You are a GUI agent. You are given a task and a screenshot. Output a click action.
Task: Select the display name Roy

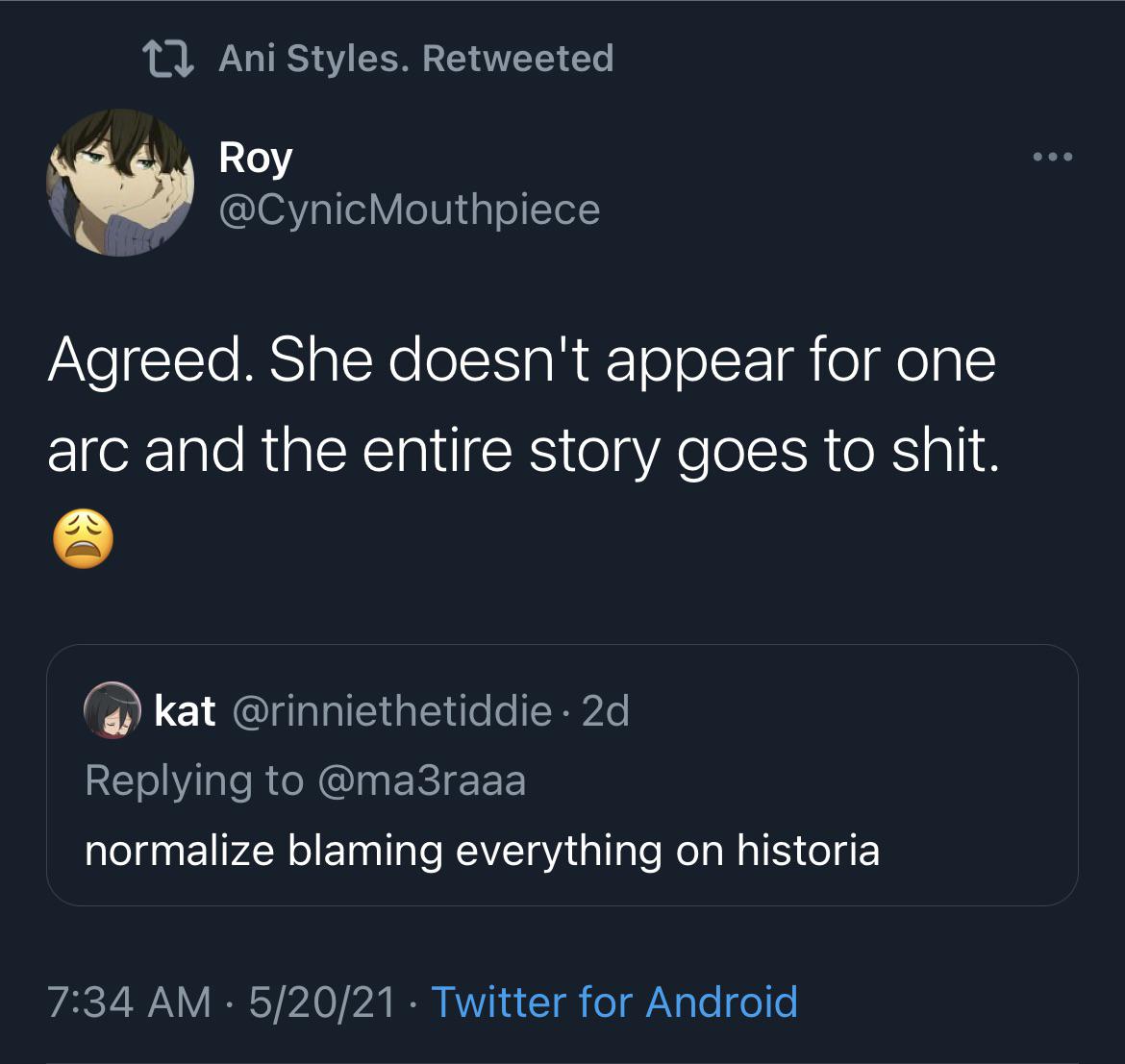(253, 157)
